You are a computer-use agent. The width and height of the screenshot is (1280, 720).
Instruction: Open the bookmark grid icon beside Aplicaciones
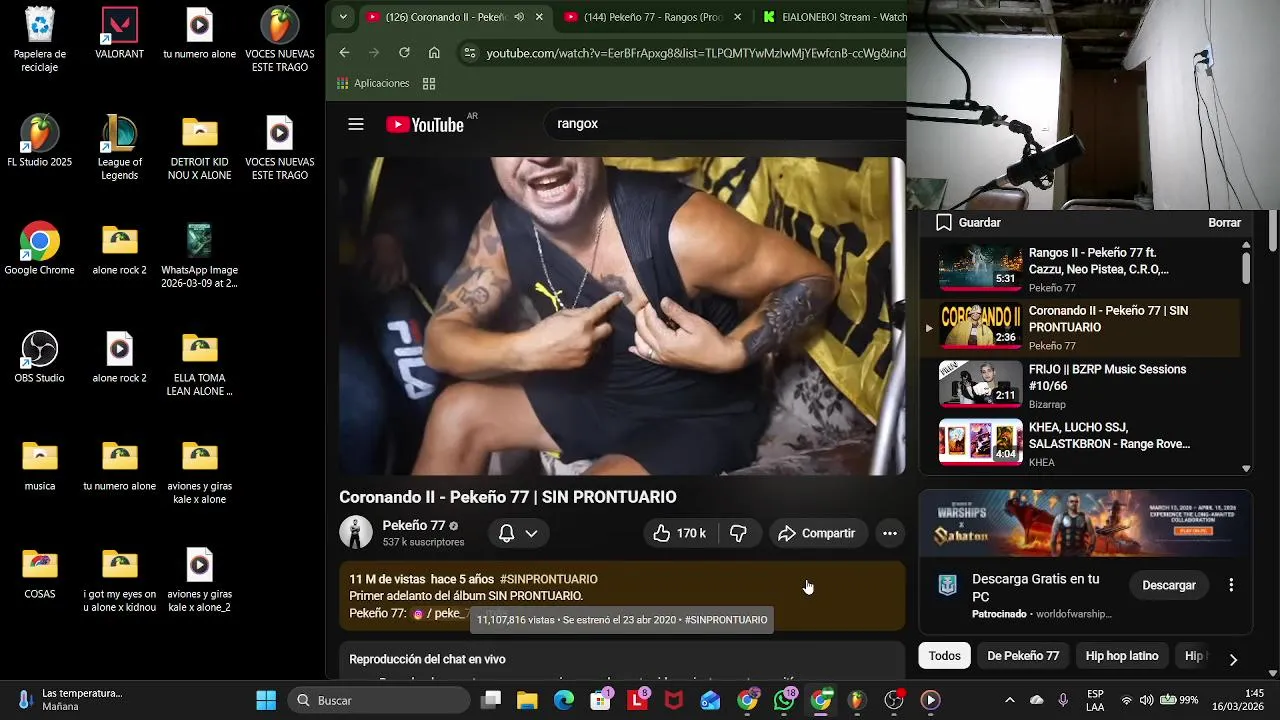429,84
